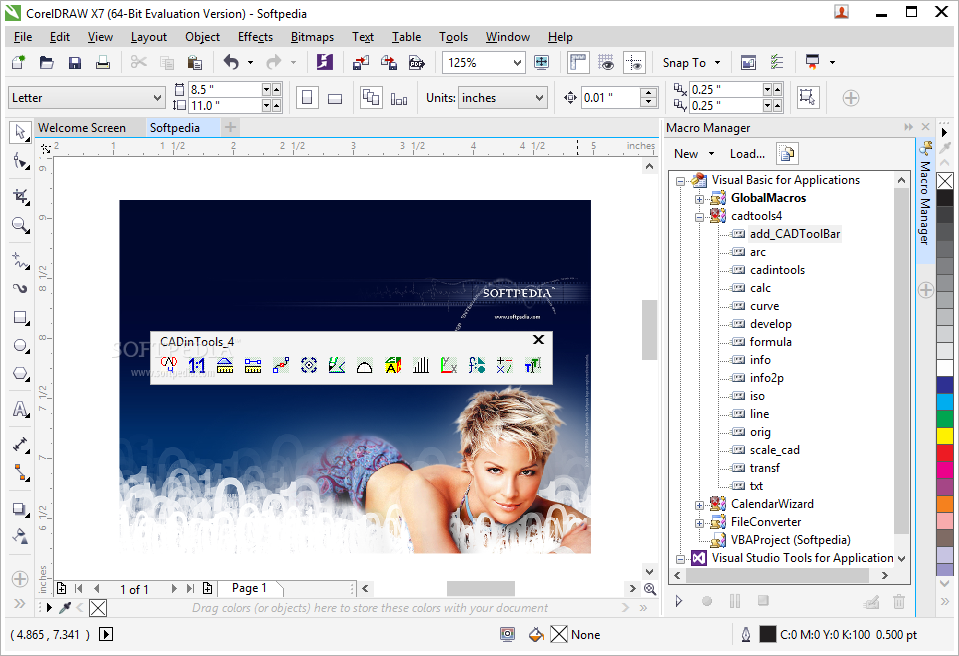Toggle Landscape page orientation

pos(335,98)
